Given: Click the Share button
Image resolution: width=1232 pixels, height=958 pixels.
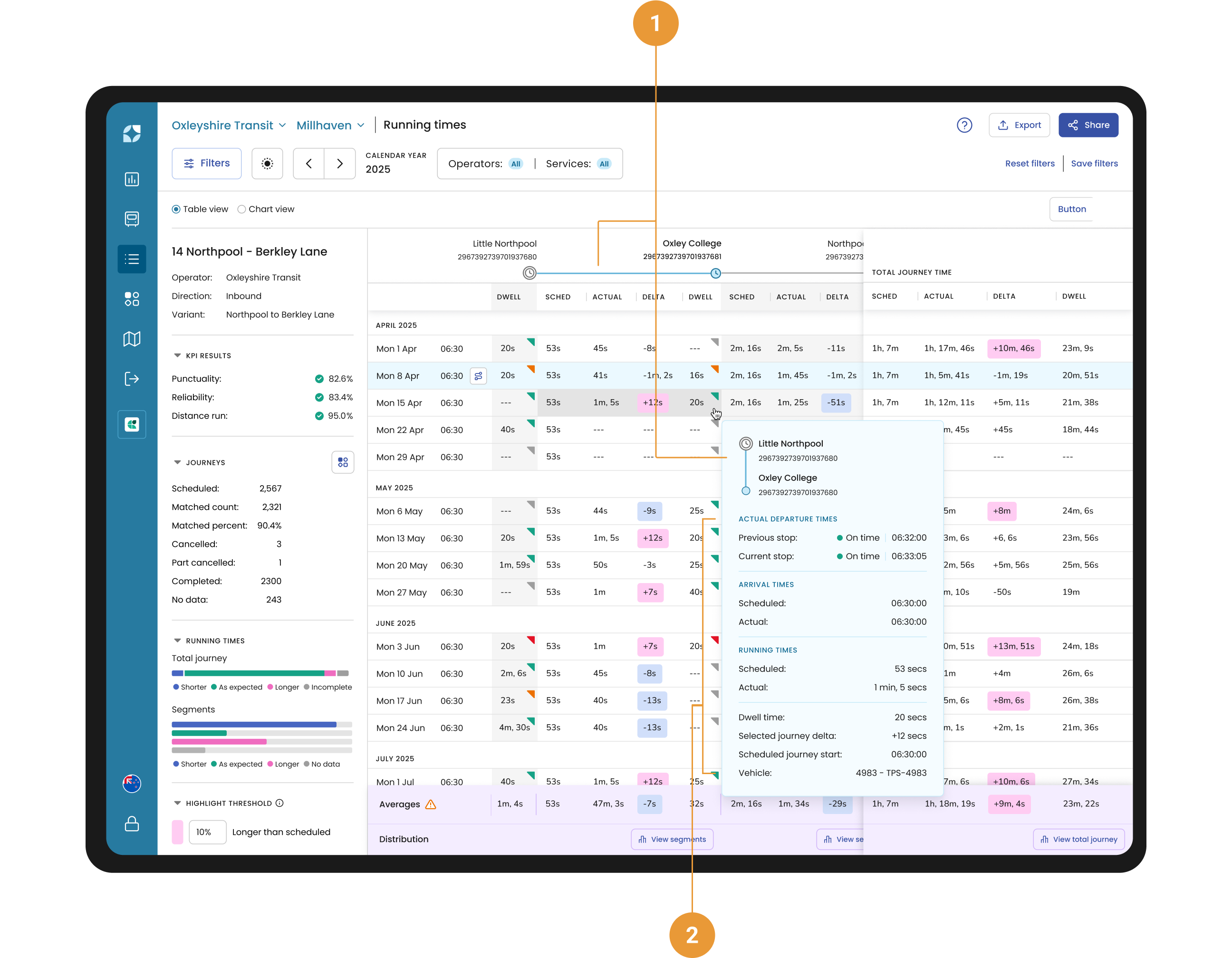Looking at the screenshot, I should tap(1088, 125).
